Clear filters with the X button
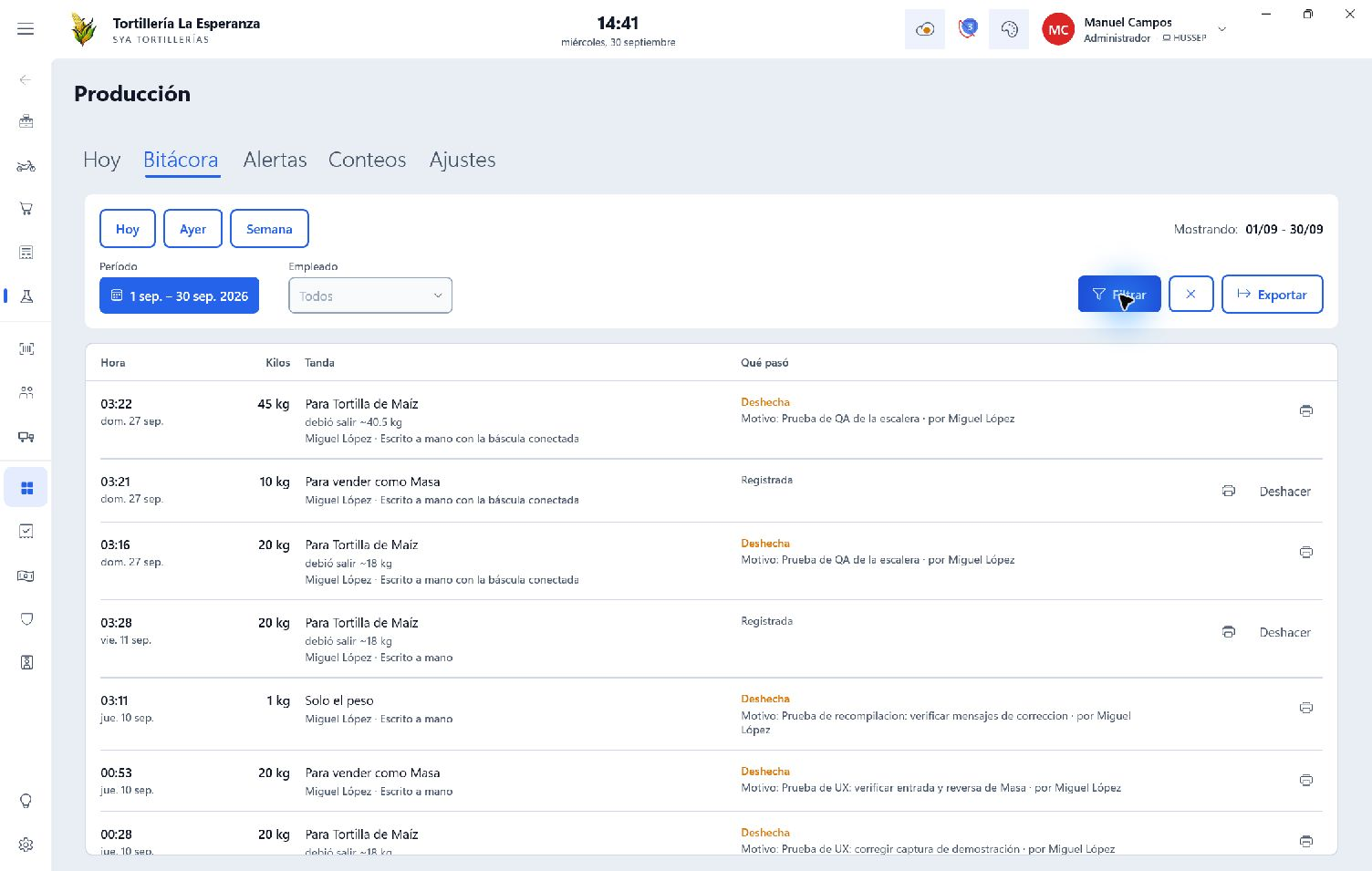Image resolution: width=1372 pixels, height=871 pixels. pyautogui.click(x=1190, y=294)
